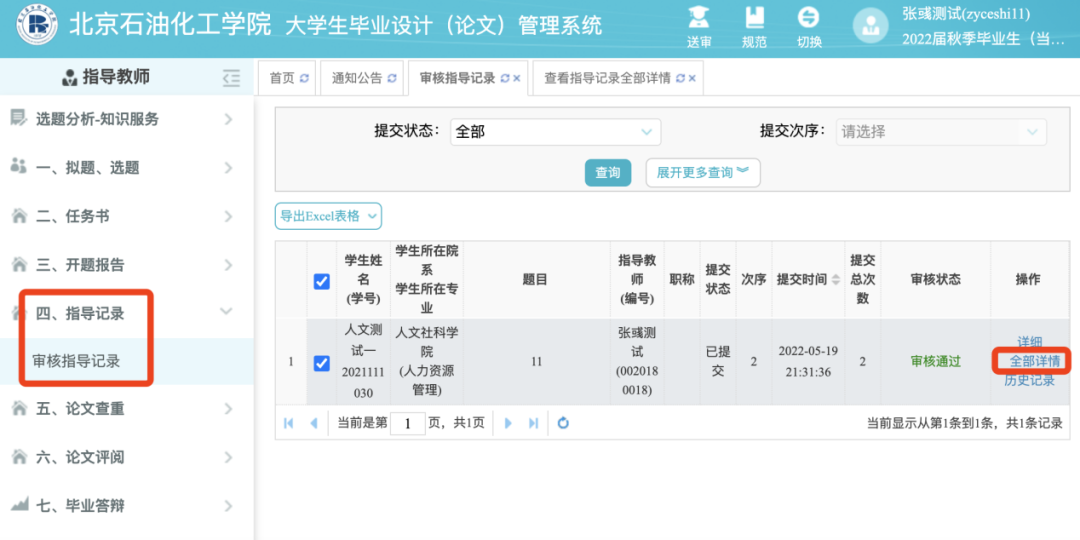Screen dimensions: 1080x540
Task: Go to the next page arrow
Action: (508, 423)
